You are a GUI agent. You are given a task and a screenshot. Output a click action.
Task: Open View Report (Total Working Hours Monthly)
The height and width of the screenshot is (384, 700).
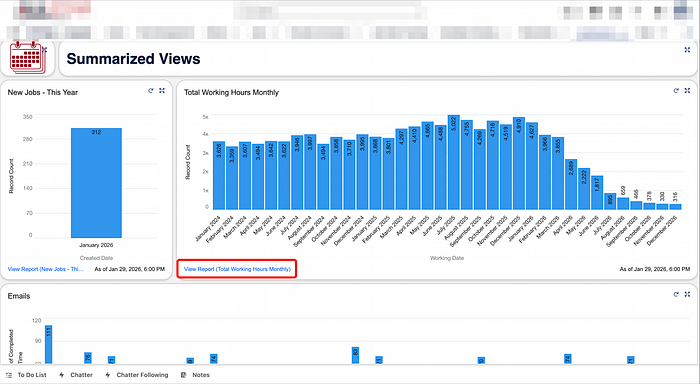coord(237,269)
